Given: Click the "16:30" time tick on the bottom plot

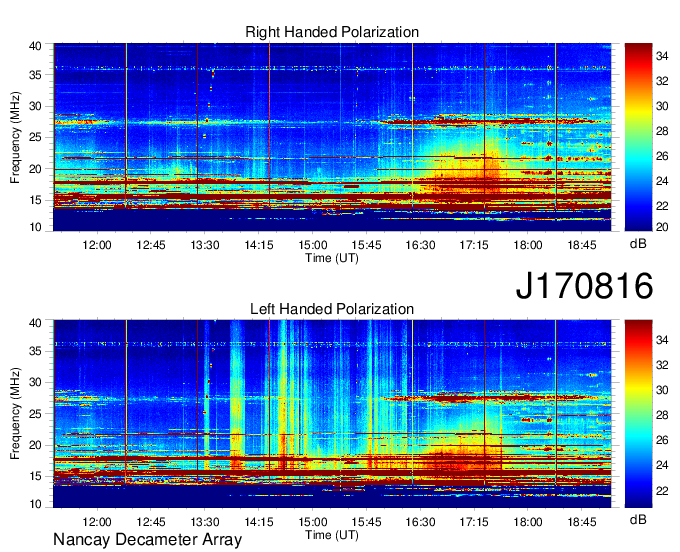Looking at the screenshot, I should [x=420, y=522].
